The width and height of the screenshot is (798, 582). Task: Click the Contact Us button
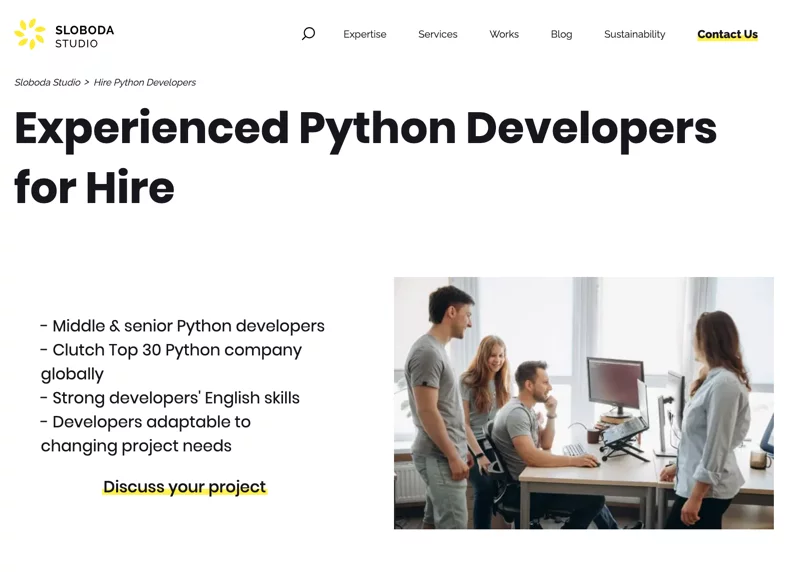727,34
